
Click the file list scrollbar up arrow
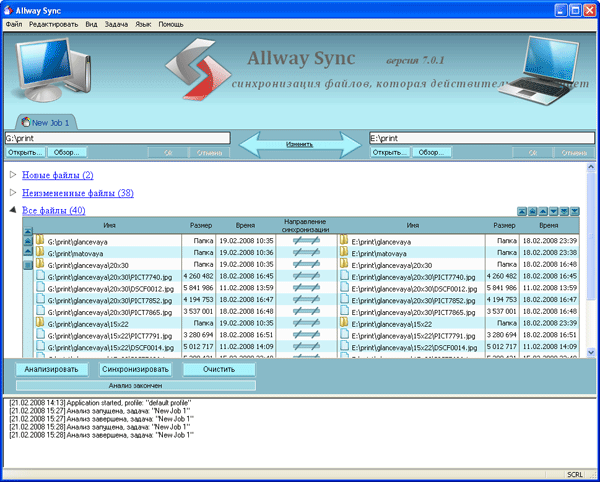(x=591, y=167)
